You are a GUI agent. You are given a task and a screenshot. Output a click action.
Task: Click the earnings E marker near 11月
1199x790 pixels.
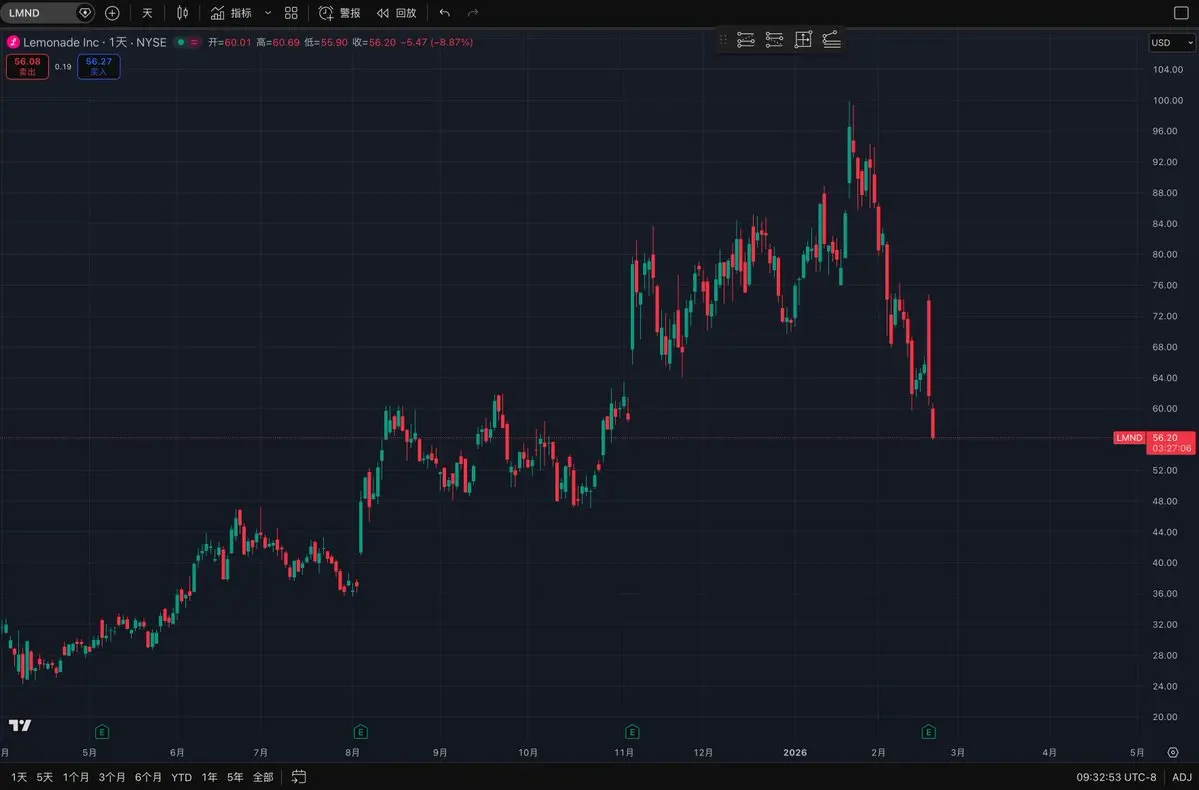[x=632, y=732]
